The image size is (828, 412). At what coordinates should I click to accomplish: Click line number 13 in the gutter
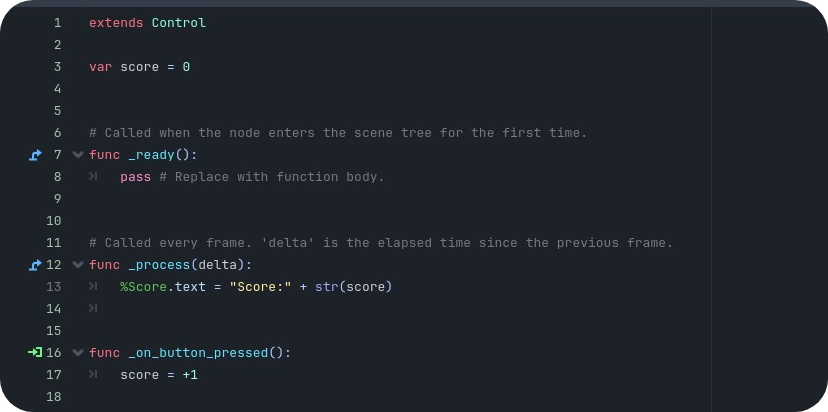pyautogui.click(x=54, y=287)
